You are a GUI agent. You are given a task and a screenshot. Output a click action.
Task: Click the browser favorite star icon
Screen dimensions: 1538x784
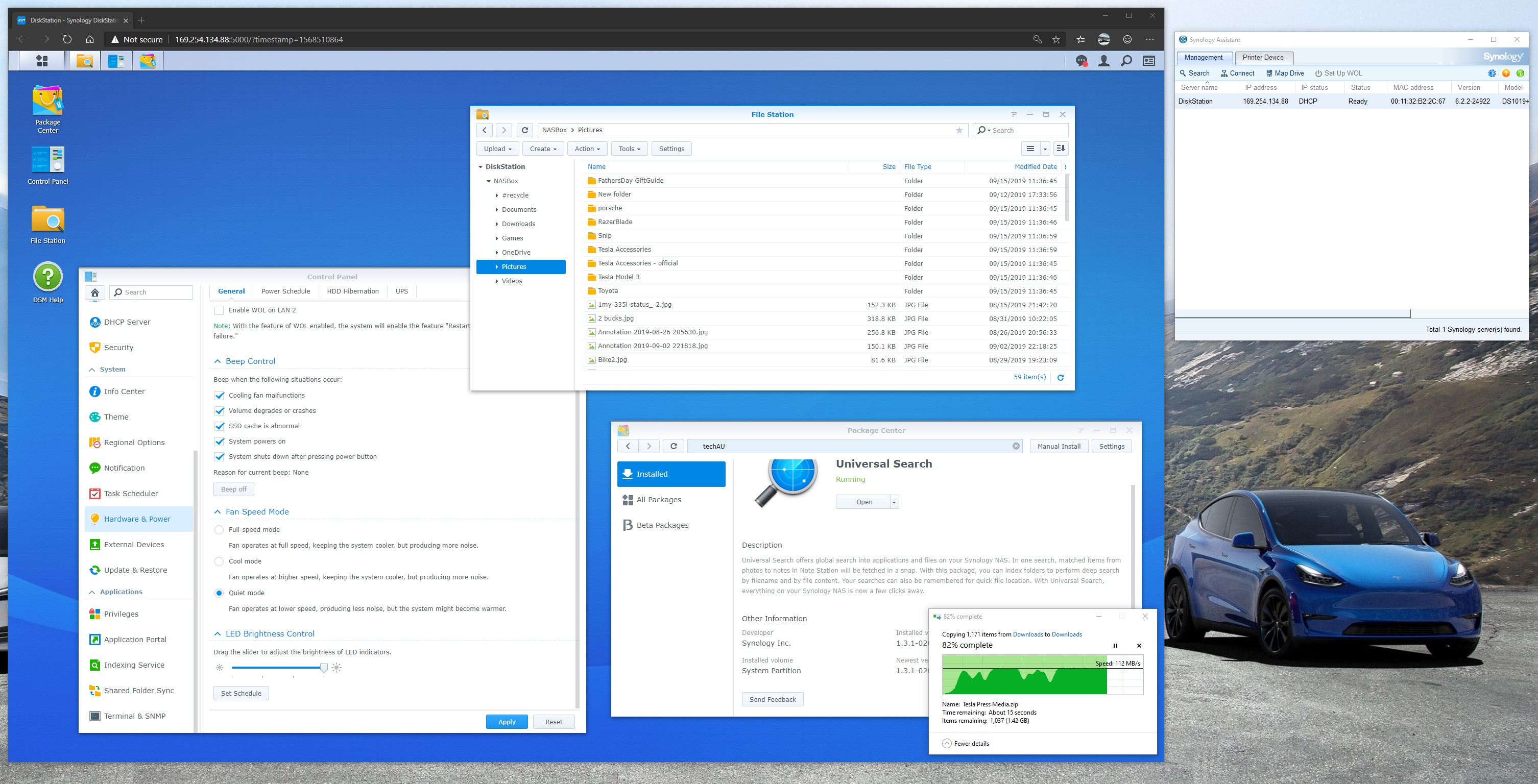(x=1056, y=39)
